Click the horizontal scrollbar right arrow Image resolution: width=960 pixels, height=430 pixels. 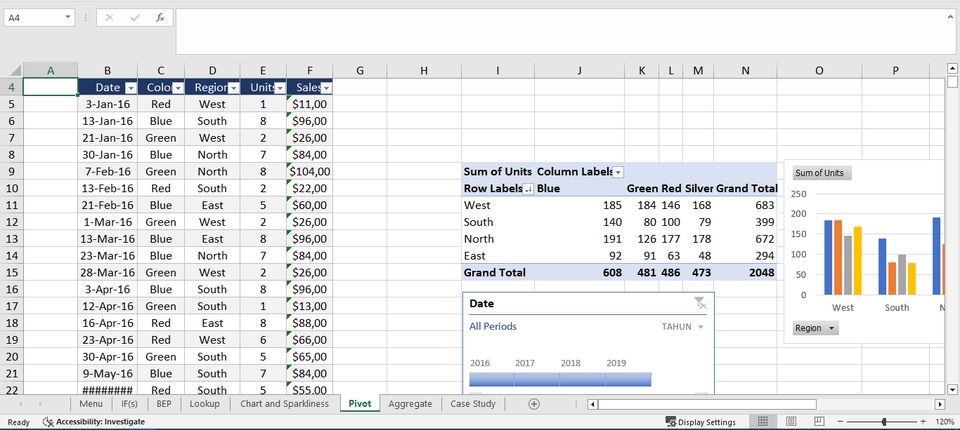coord(940,404)
